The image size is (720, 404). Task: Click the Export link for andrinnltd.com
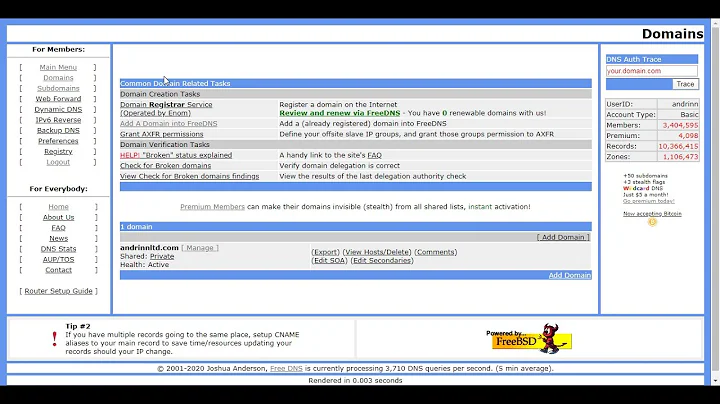[326, 252]
